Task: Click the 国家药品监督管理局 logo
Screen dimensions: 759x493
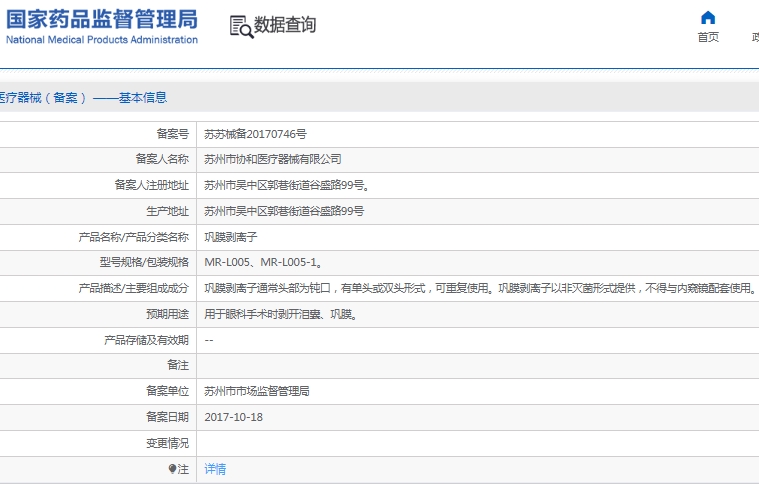Action: [102, 19]
